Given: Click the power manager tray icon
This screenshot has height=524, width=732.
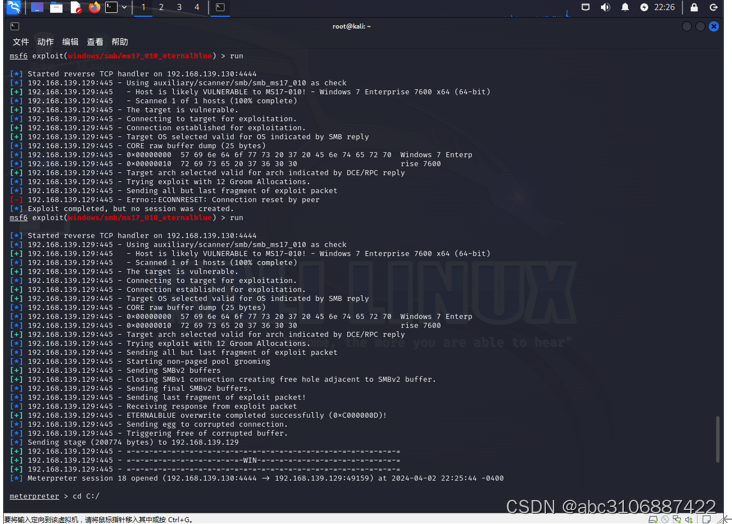Looking at the screenshot, I should 644,7.
